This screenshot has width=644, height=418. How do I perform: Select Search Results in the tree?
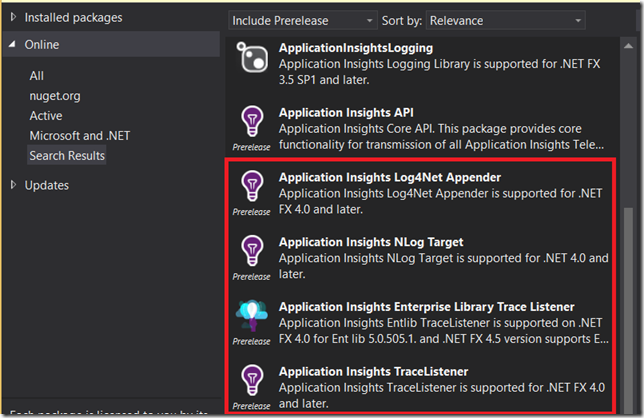(67, 155)
